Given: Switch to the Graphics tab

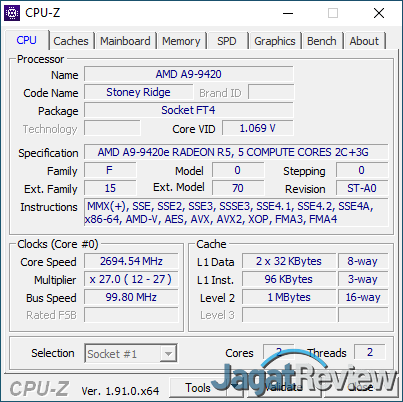Looking at the screenshot, I should pos(275,41).
